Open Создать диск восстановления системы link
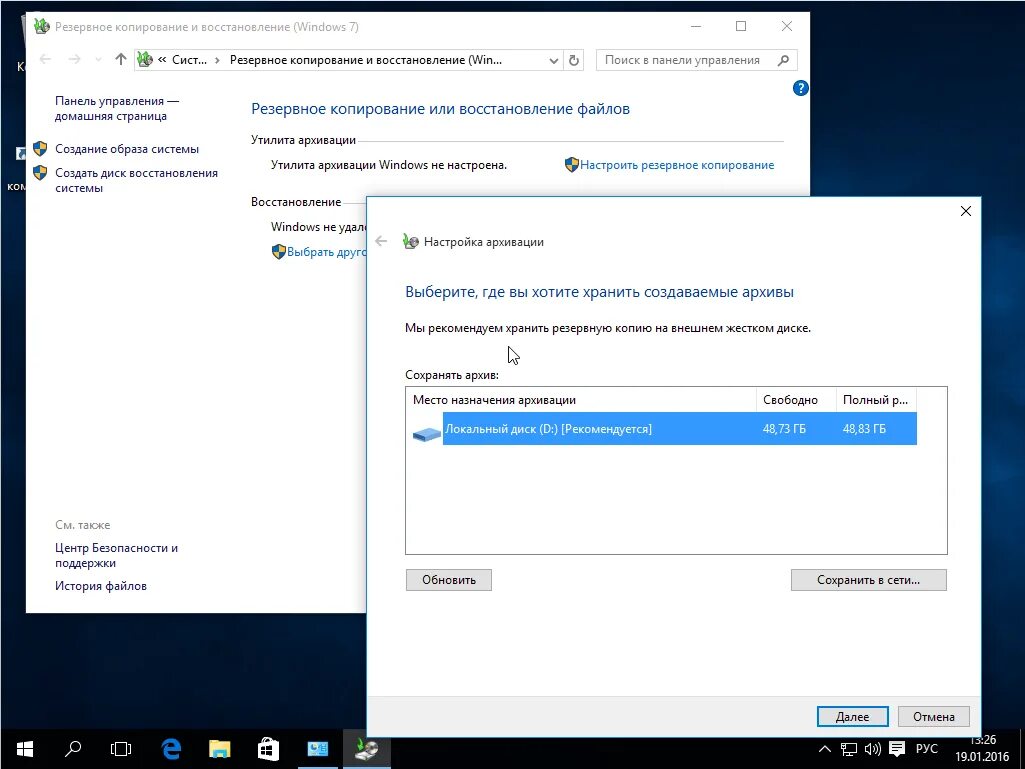The width and height of the screenshot is (1025, 769). pyautogui.click(x=136, y=180)
